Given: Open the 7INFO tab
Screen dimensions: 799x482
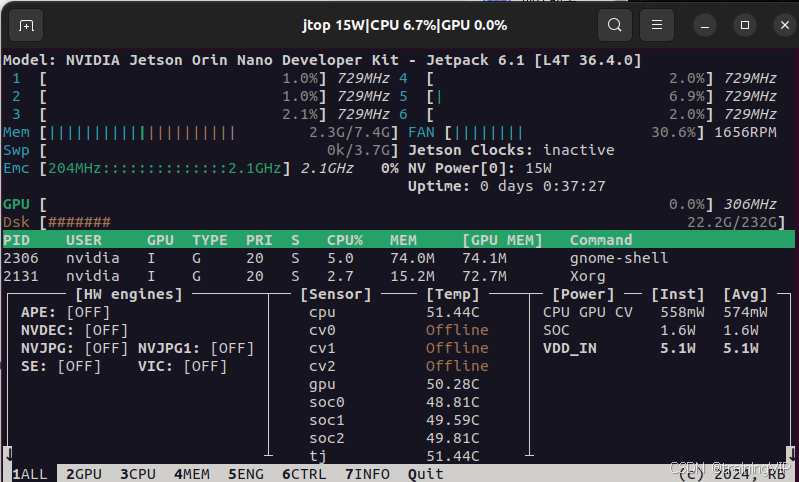Looking at the screenshot, I should tap(367, 474).
